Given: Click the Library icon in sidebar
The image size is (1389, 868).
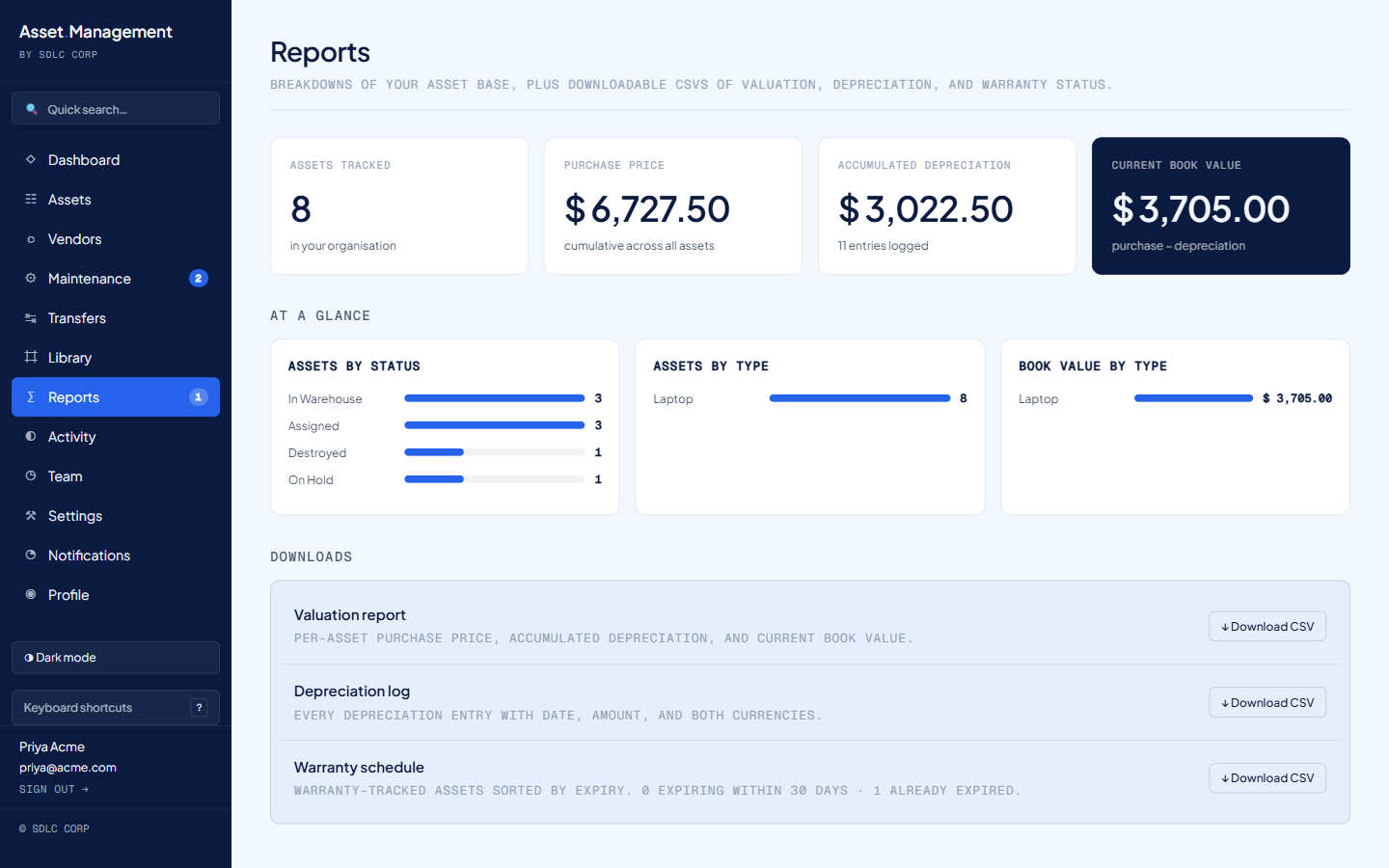Looking at the screenshot, I should click(31, 357).
